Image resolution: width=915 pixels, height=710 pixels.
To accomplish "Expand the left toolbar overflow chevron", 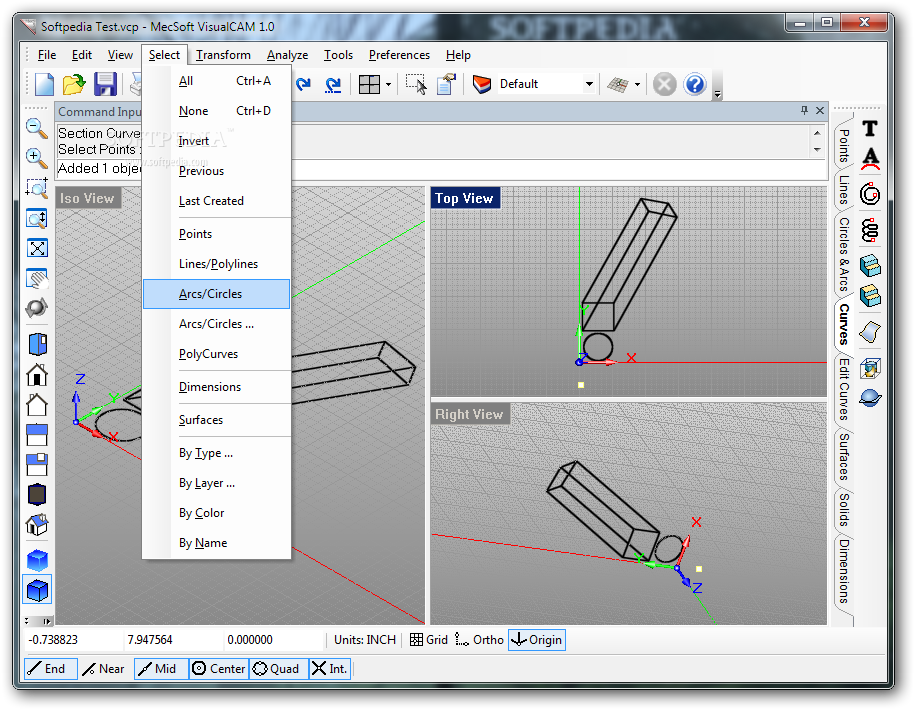I will [x=37, y=621].
